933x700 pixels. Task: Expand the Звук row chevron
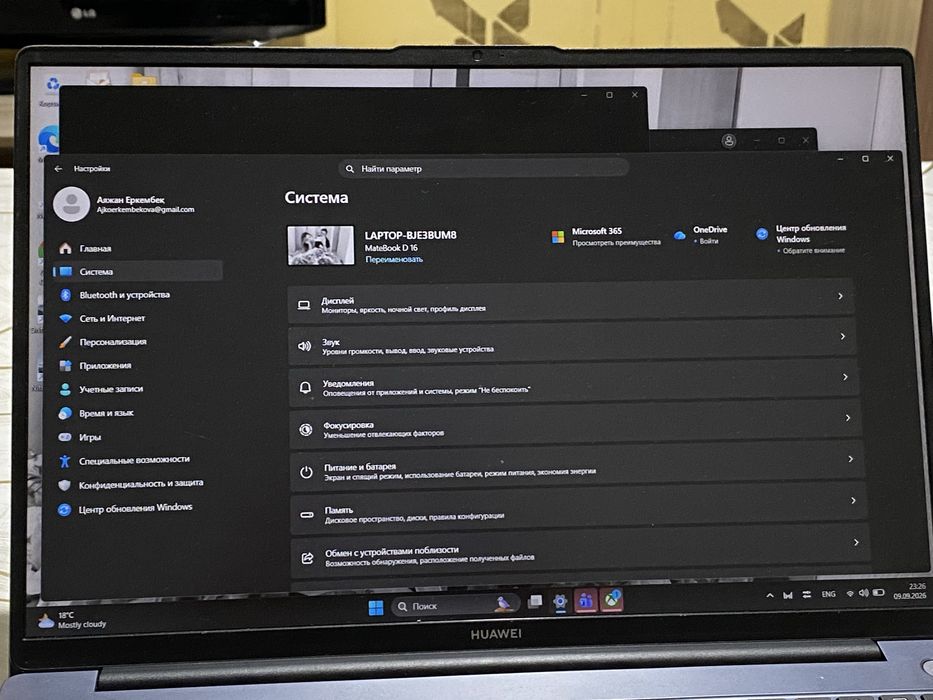843,336
